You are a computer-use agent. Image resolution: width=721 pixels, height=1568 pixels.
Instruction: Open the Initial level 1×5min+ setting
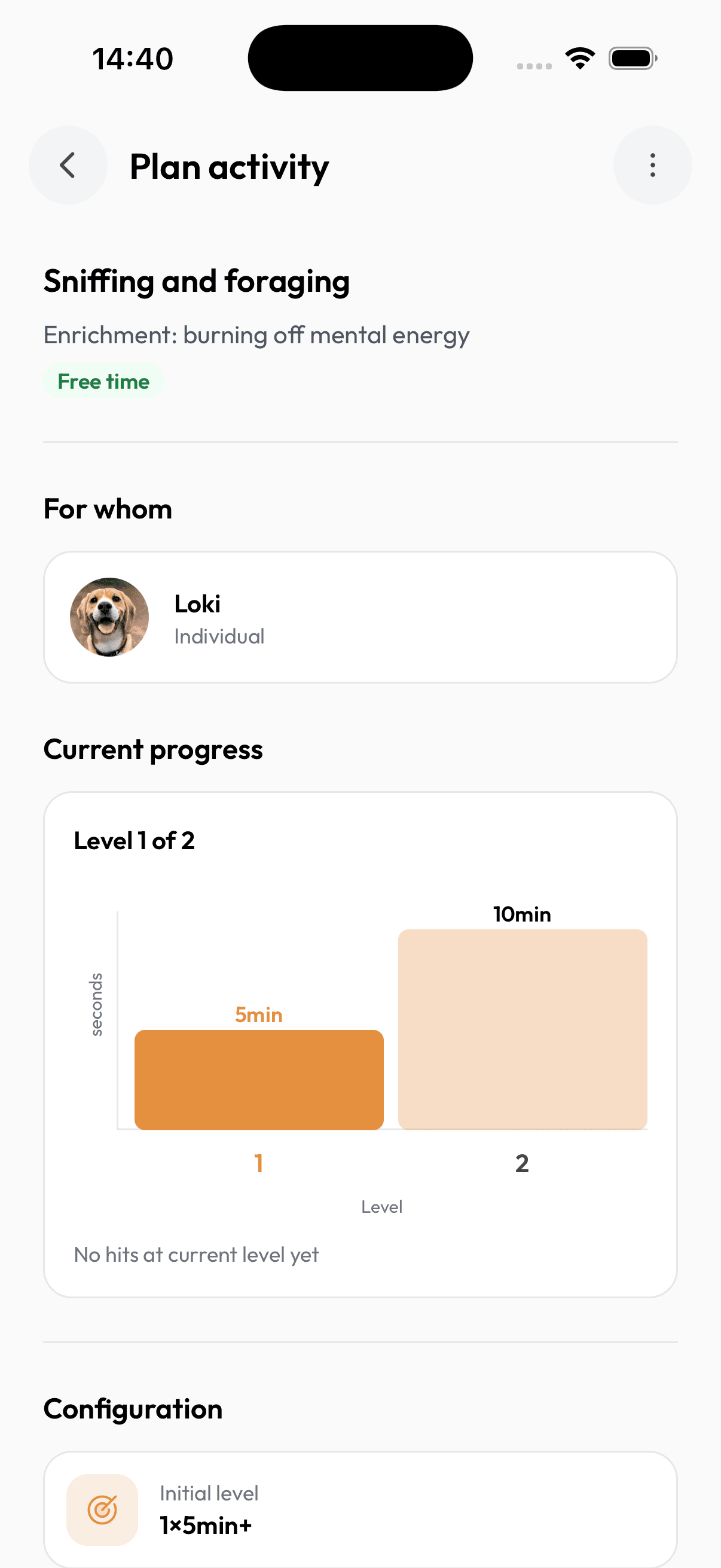pos(360,1509)
